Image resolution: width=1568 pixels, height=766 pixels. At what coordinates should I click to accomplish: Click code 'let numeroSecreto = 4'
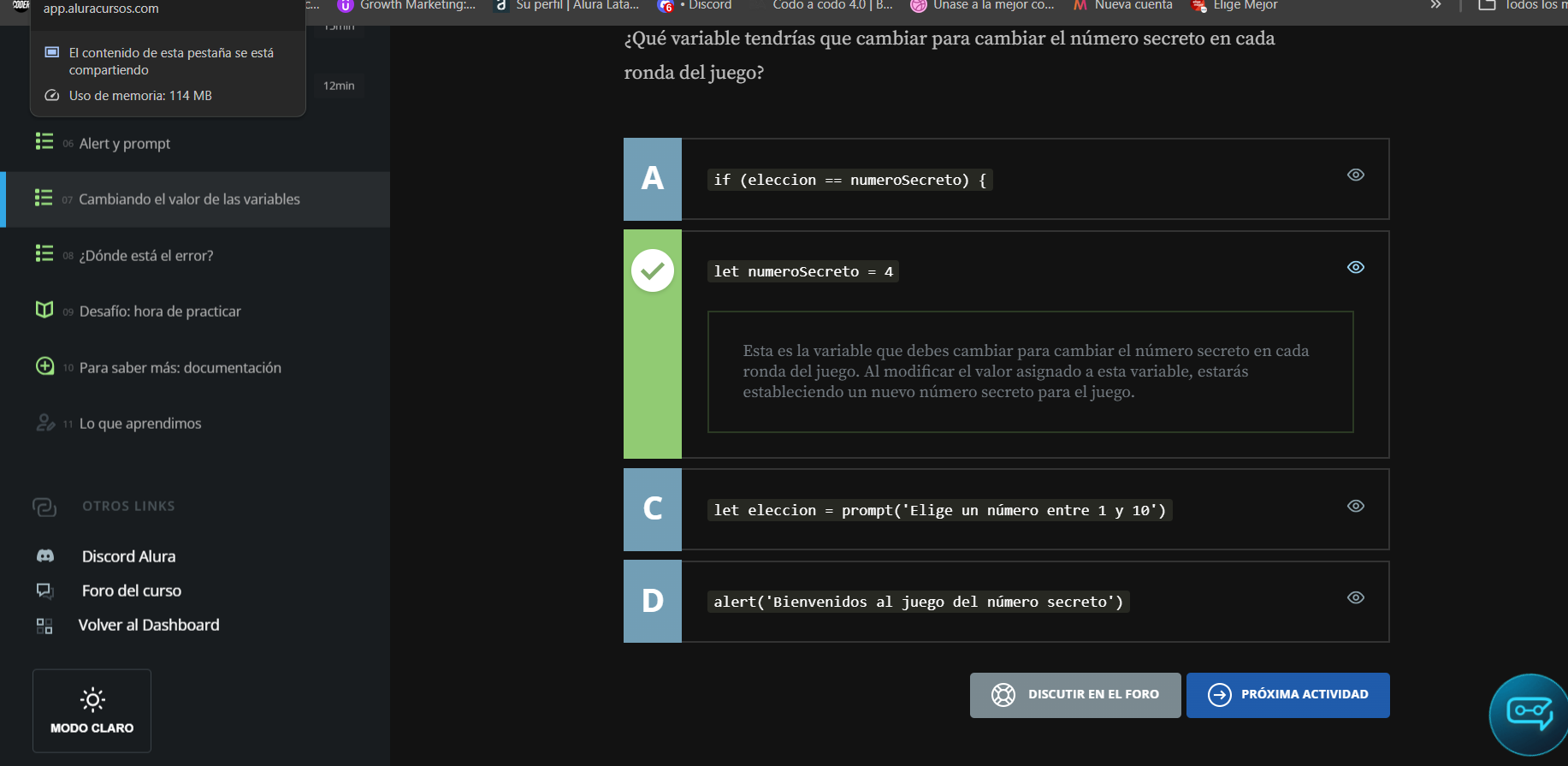click(803, 271)
